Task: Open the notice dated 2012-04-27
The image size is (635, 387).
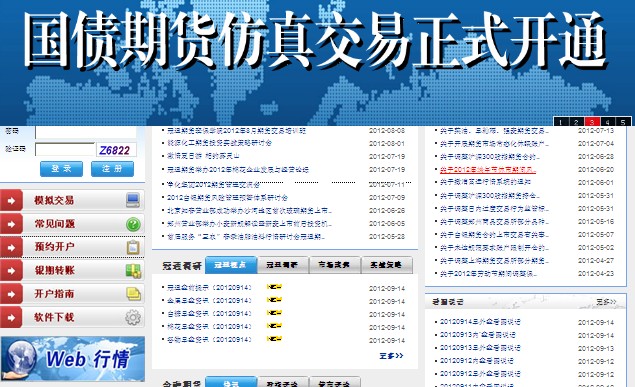Action: (x=494, y=260)
